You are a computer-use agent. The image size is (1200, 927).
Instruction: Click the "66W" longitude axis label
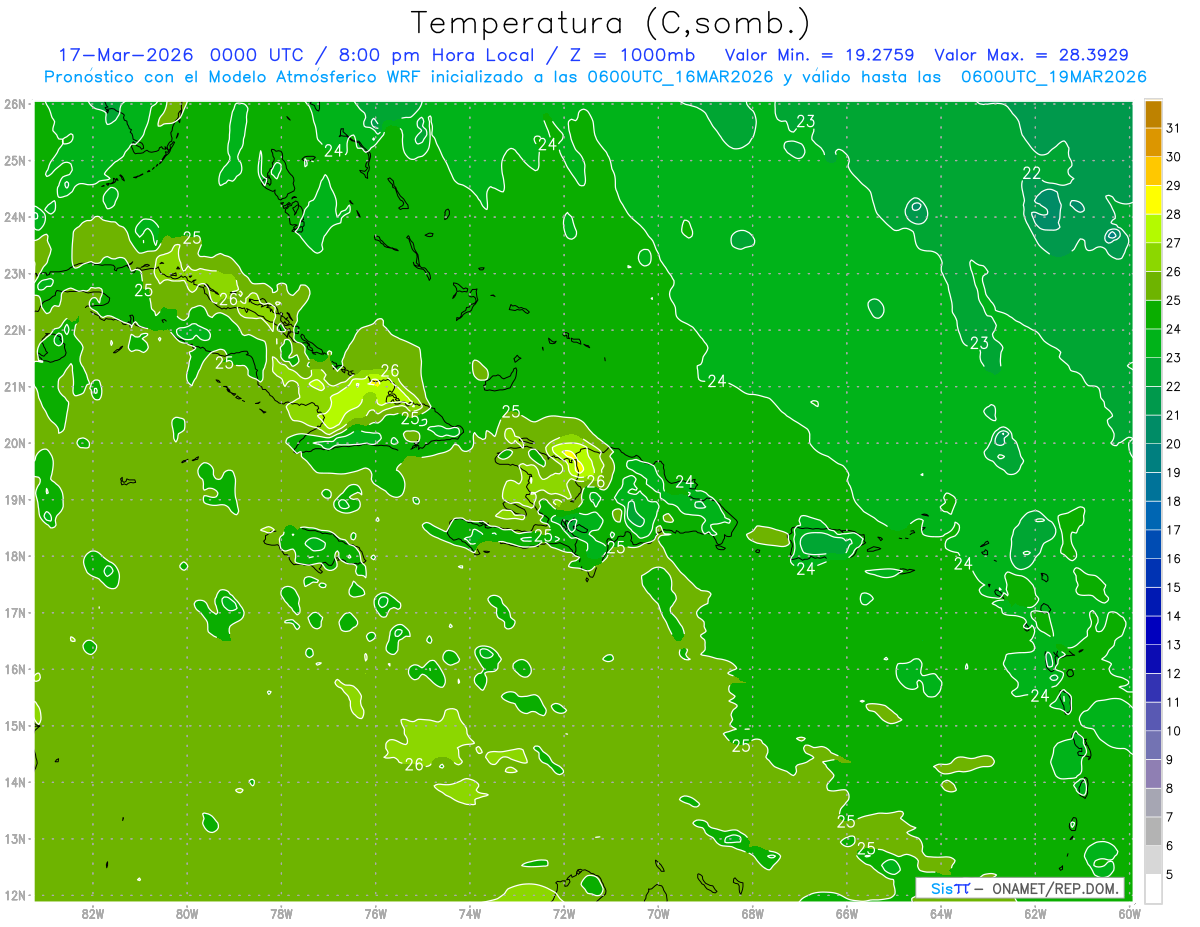tap(847, 913)
